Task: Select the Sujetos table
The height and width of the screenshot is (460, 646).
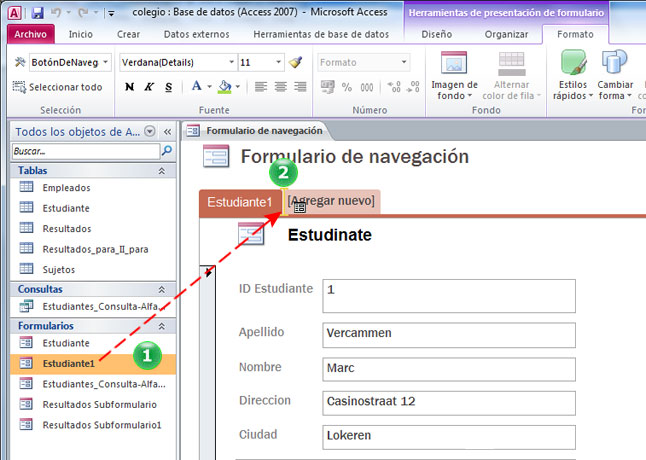Action: click(93, 270)
